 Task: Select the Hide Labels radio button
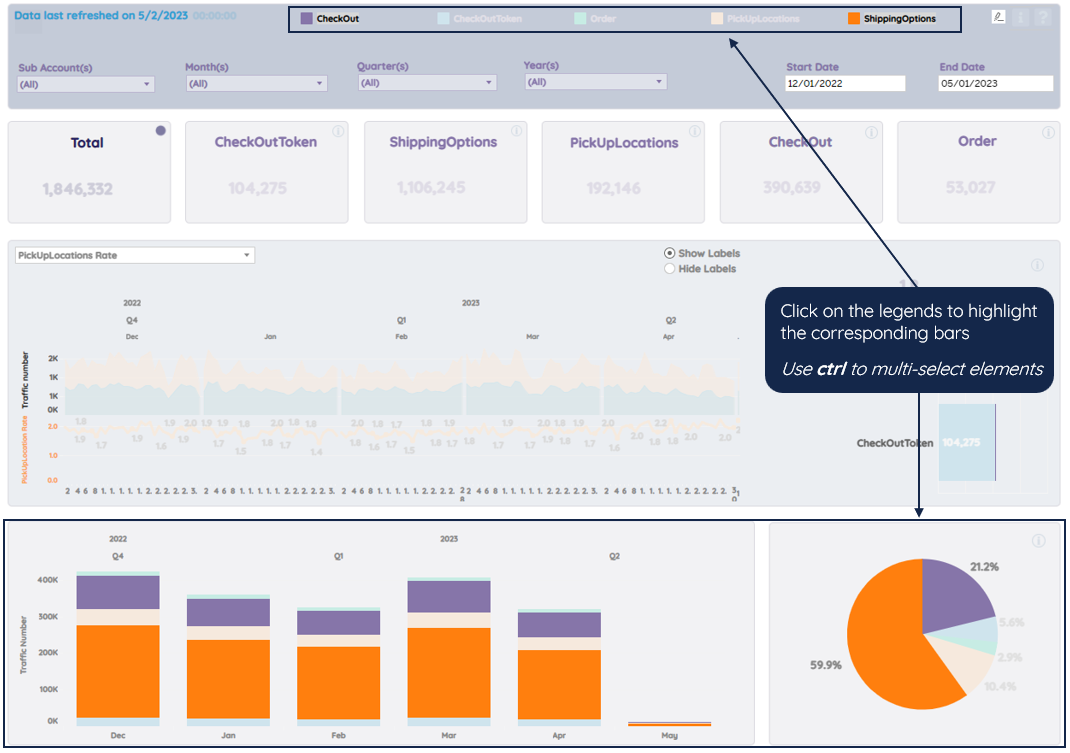coord(669,269)
